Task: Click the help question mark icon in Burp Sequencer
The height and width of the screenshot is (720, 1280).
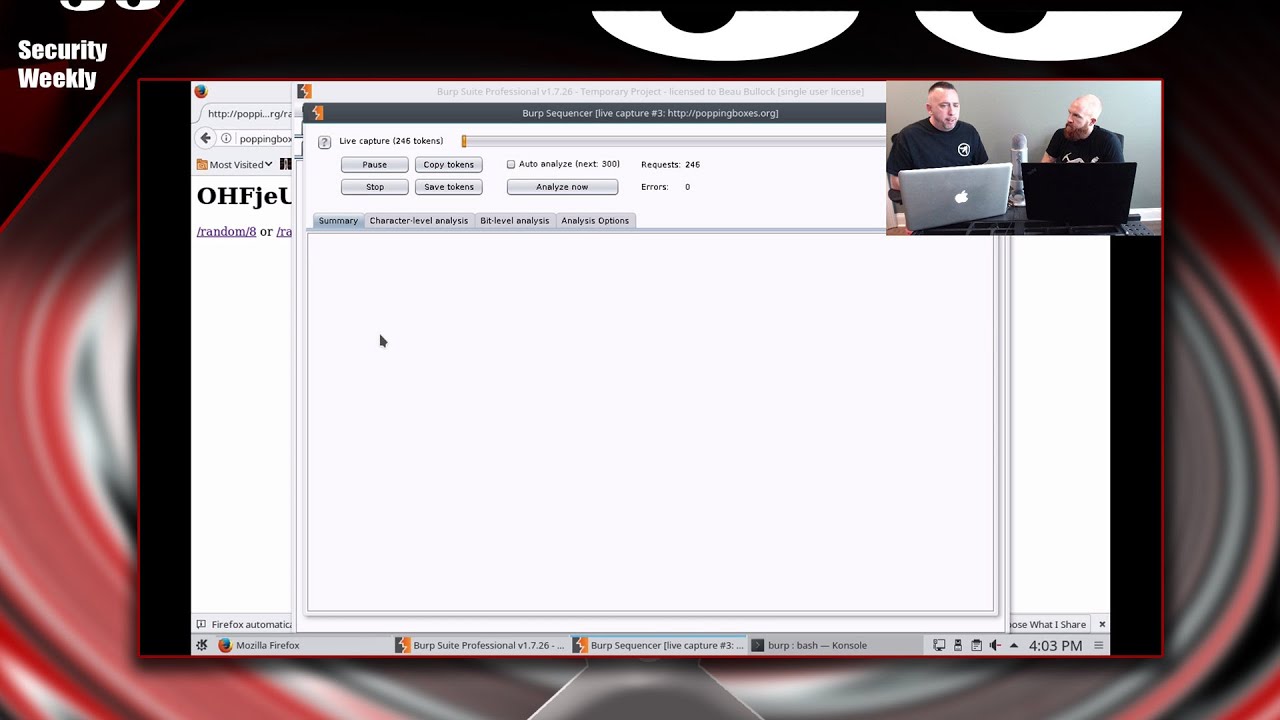Action: (324, 142)
